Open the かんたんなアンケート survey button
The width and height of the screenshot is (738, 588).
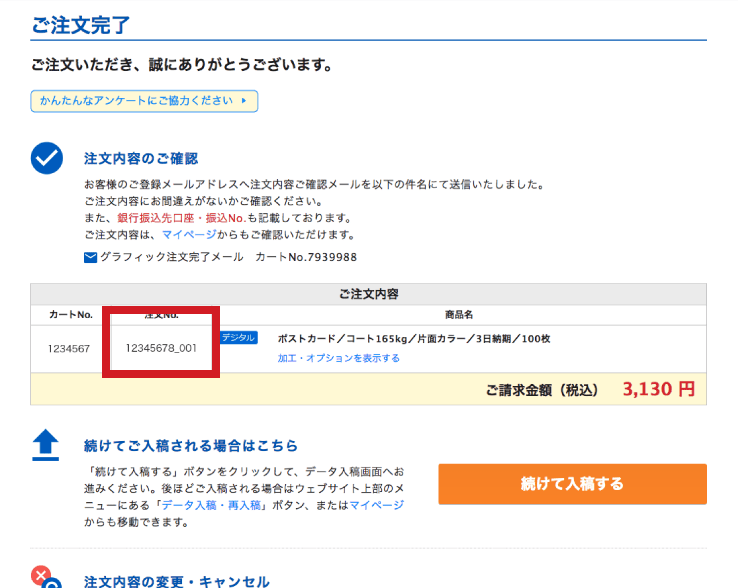coord(144,101)
